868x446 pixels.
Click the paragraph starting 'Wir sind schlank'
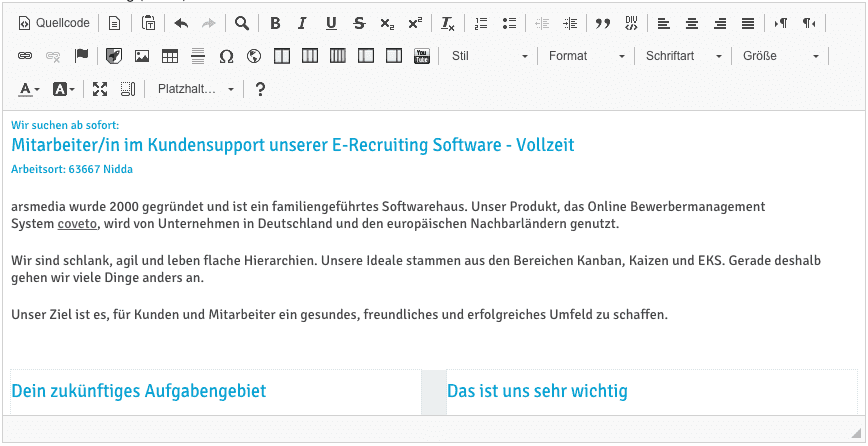tap(416, 269)
